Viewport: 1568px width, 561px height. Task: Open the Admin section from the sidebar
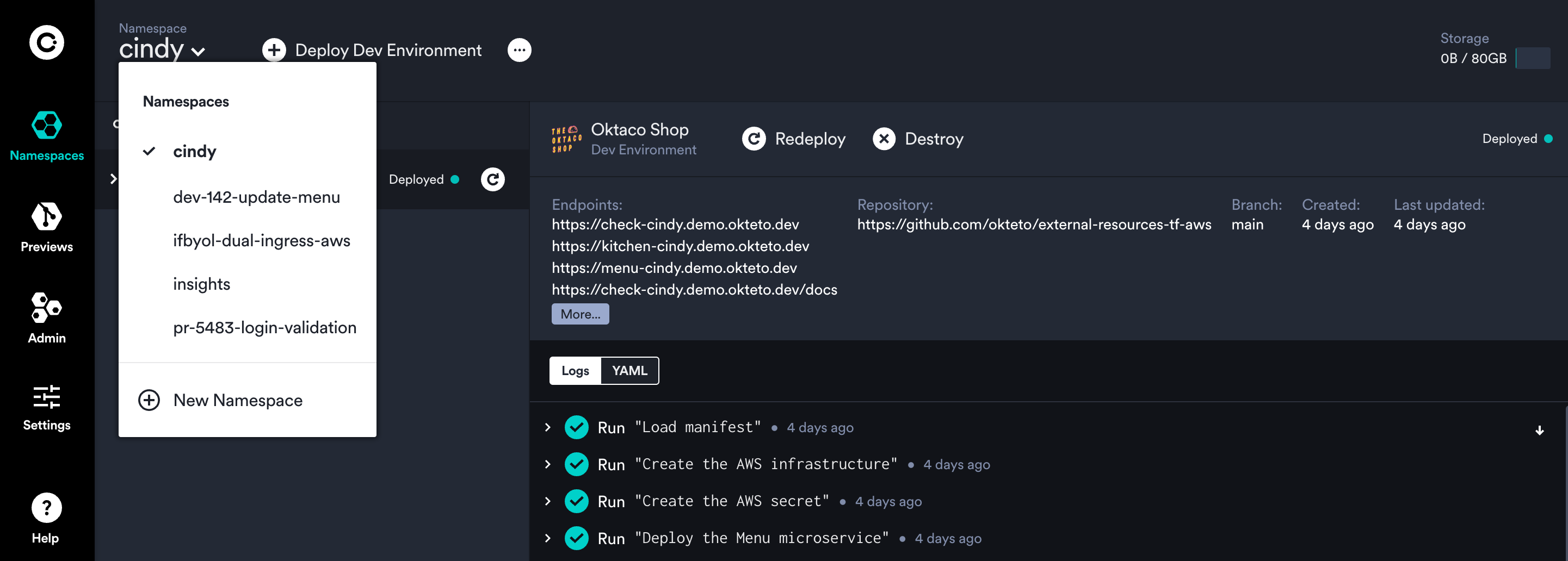pos(46,317)
